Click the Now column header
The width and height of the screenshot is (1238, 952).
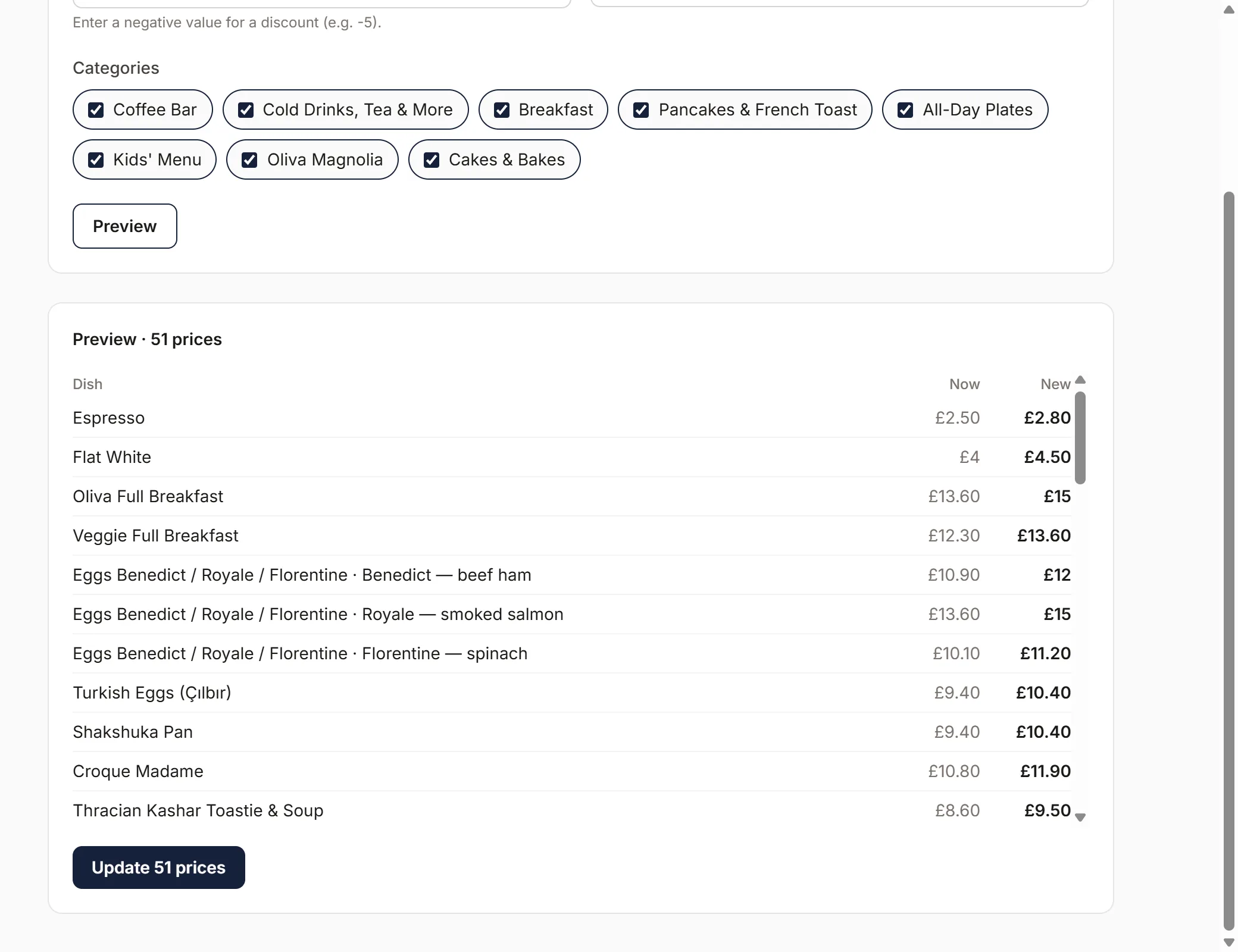(964, 384)
